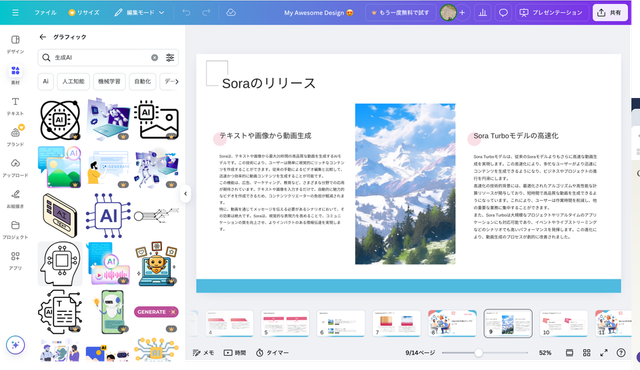Open the analytics chart icon
The height and width of the screenshot is (370, 640).
coord(483,13)
